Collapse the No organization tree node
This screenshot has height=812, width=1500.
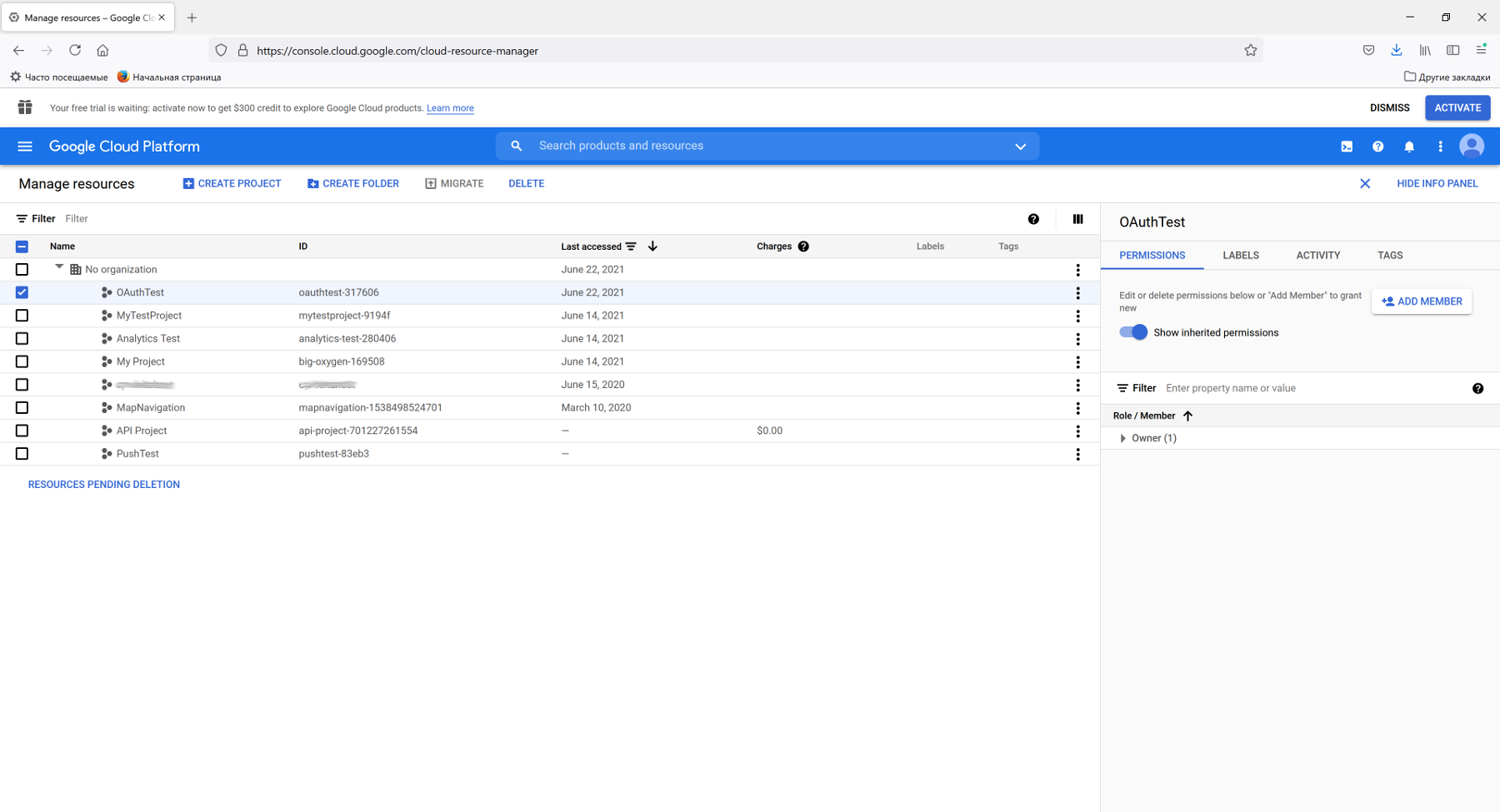59,268
